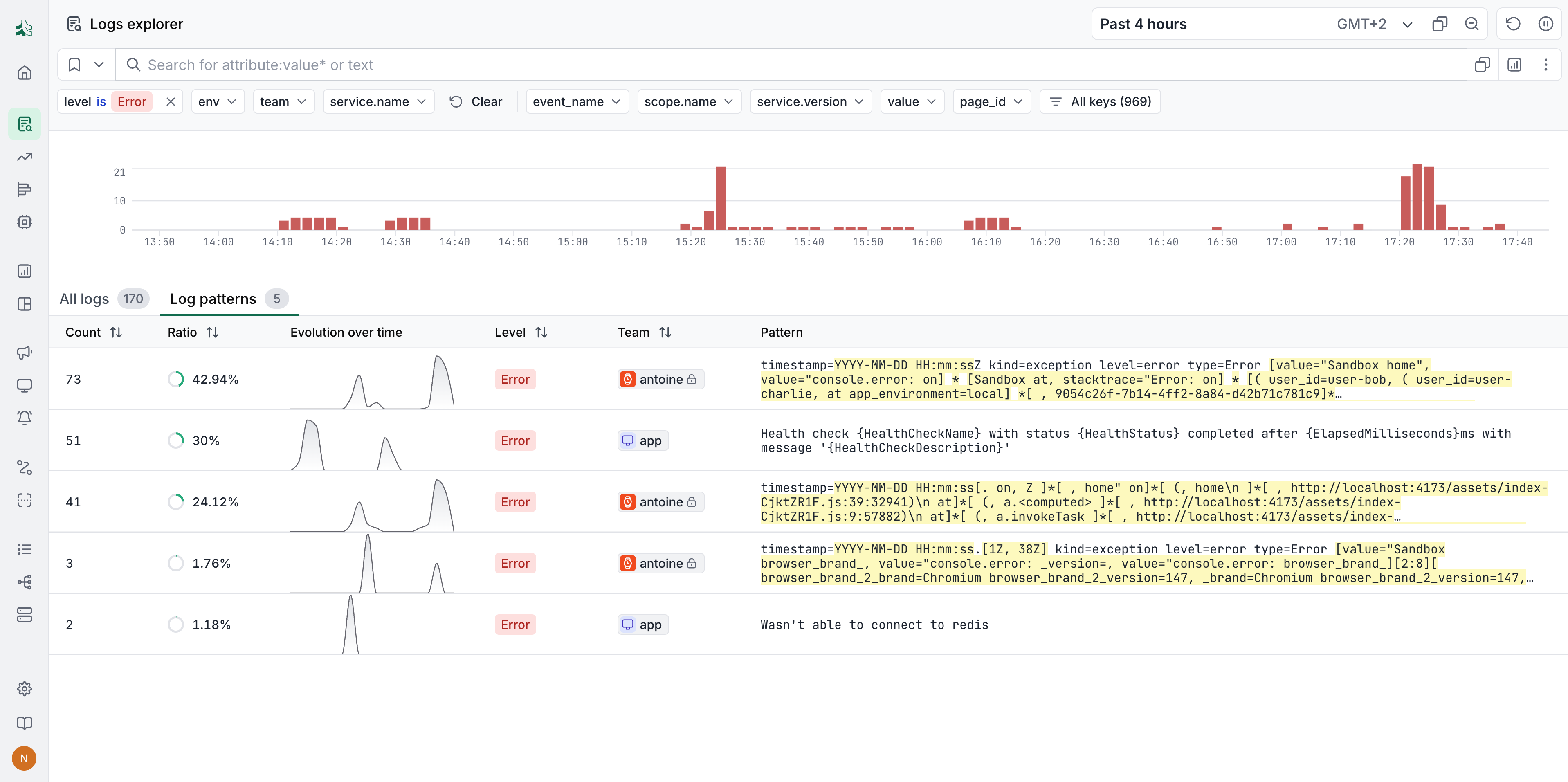The image size is (1568, 782).
Task: Open the service.name filter dropdown
Action: (x=378, y=101)
